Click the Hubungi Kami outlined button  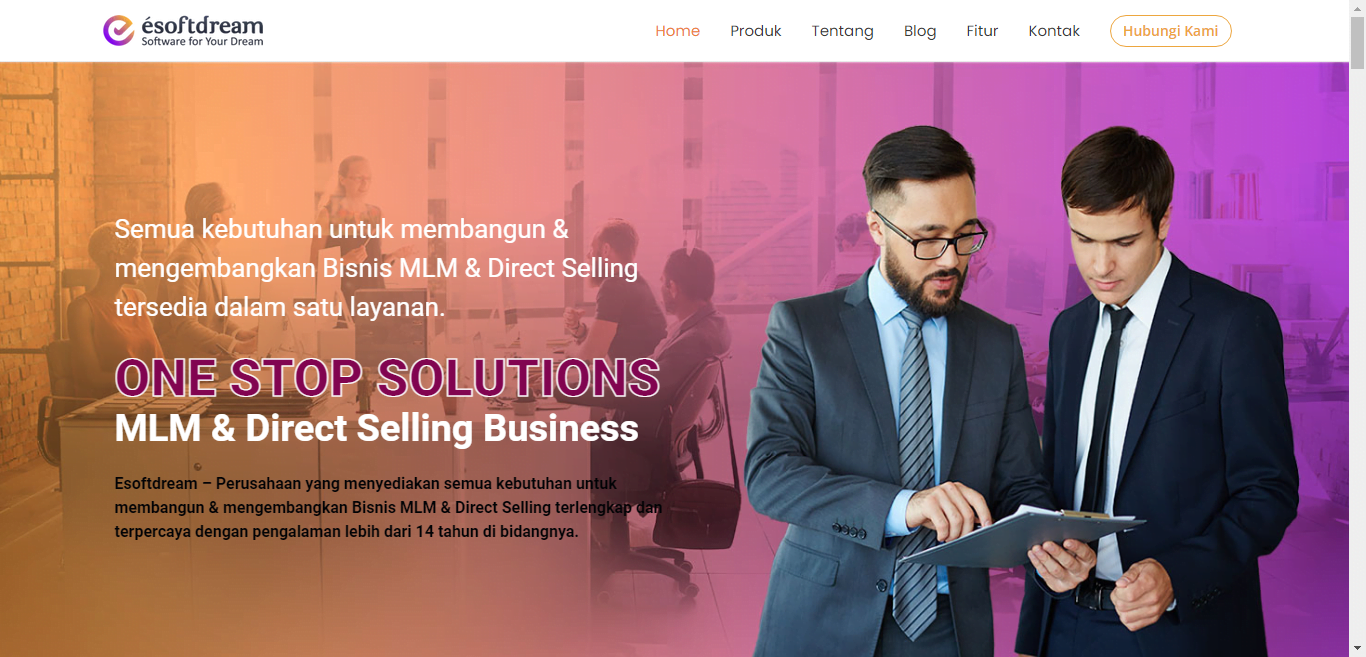pos(1170,31)
